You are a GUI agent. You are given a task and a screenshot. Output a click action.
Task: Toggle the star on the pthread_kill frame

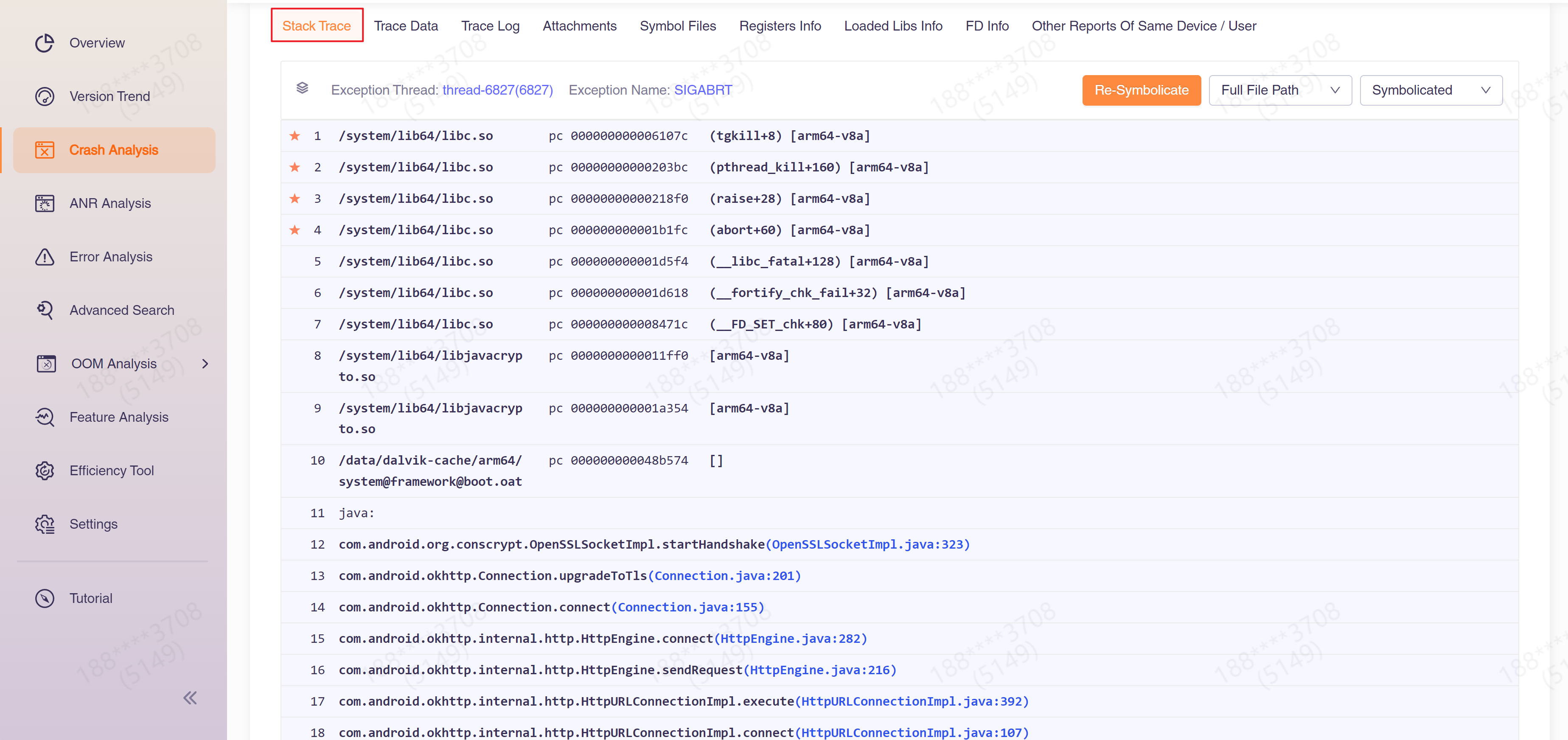pyautogui.click(x=295, y=167)
